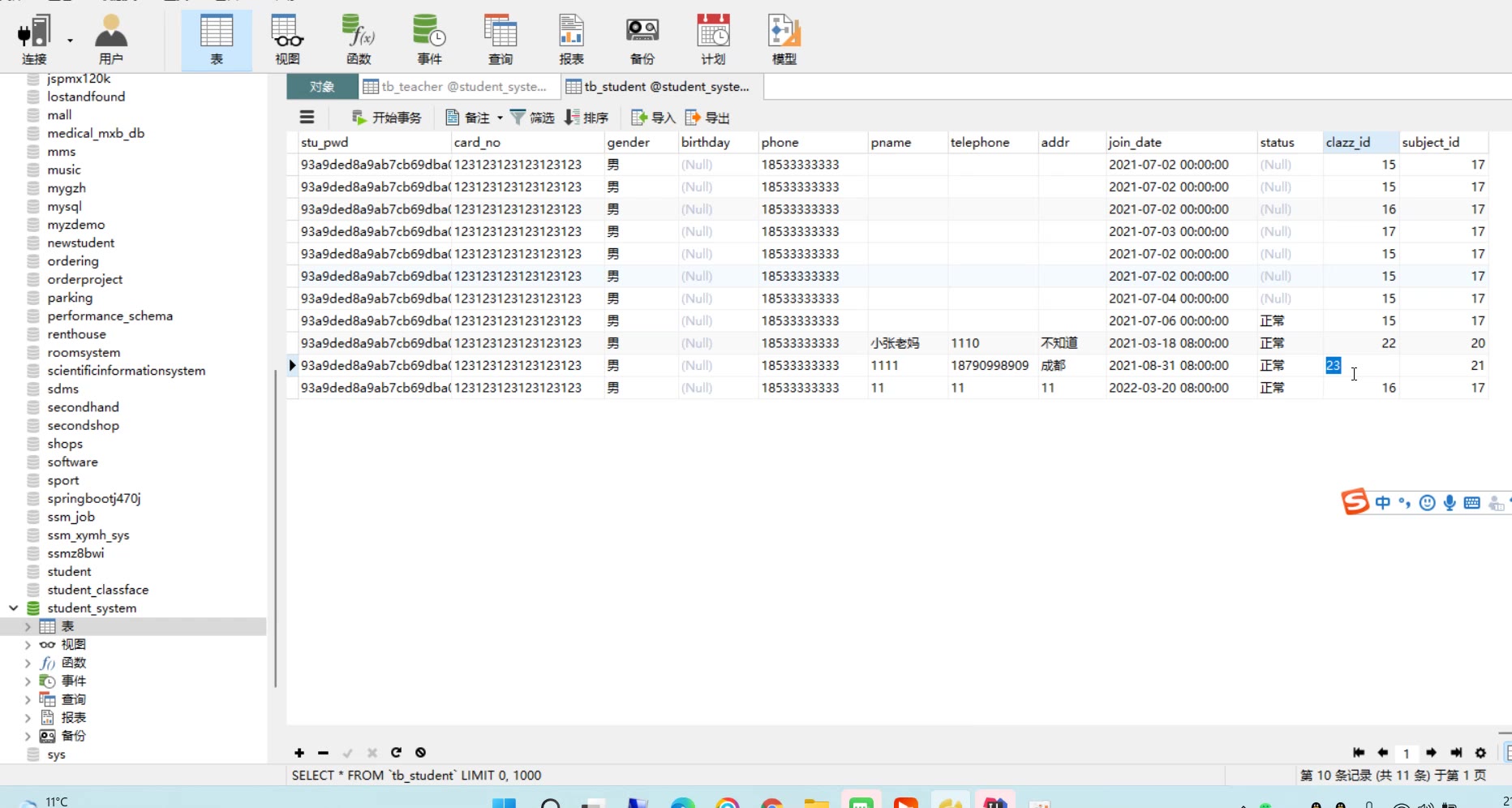The height and width of the screenshot is (808, 1512).
Task: Collapse the student_system database node
Action: tap(14, 608)
